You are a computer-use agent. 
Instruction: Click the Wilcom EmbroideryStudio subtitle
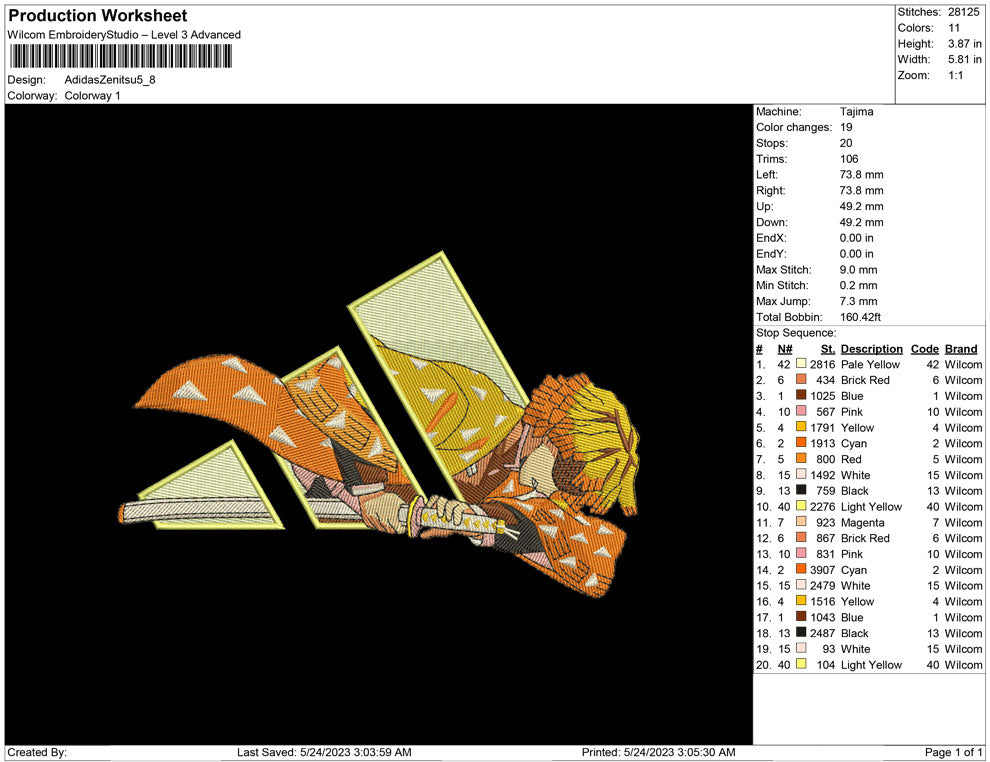(x=124, y=35)
